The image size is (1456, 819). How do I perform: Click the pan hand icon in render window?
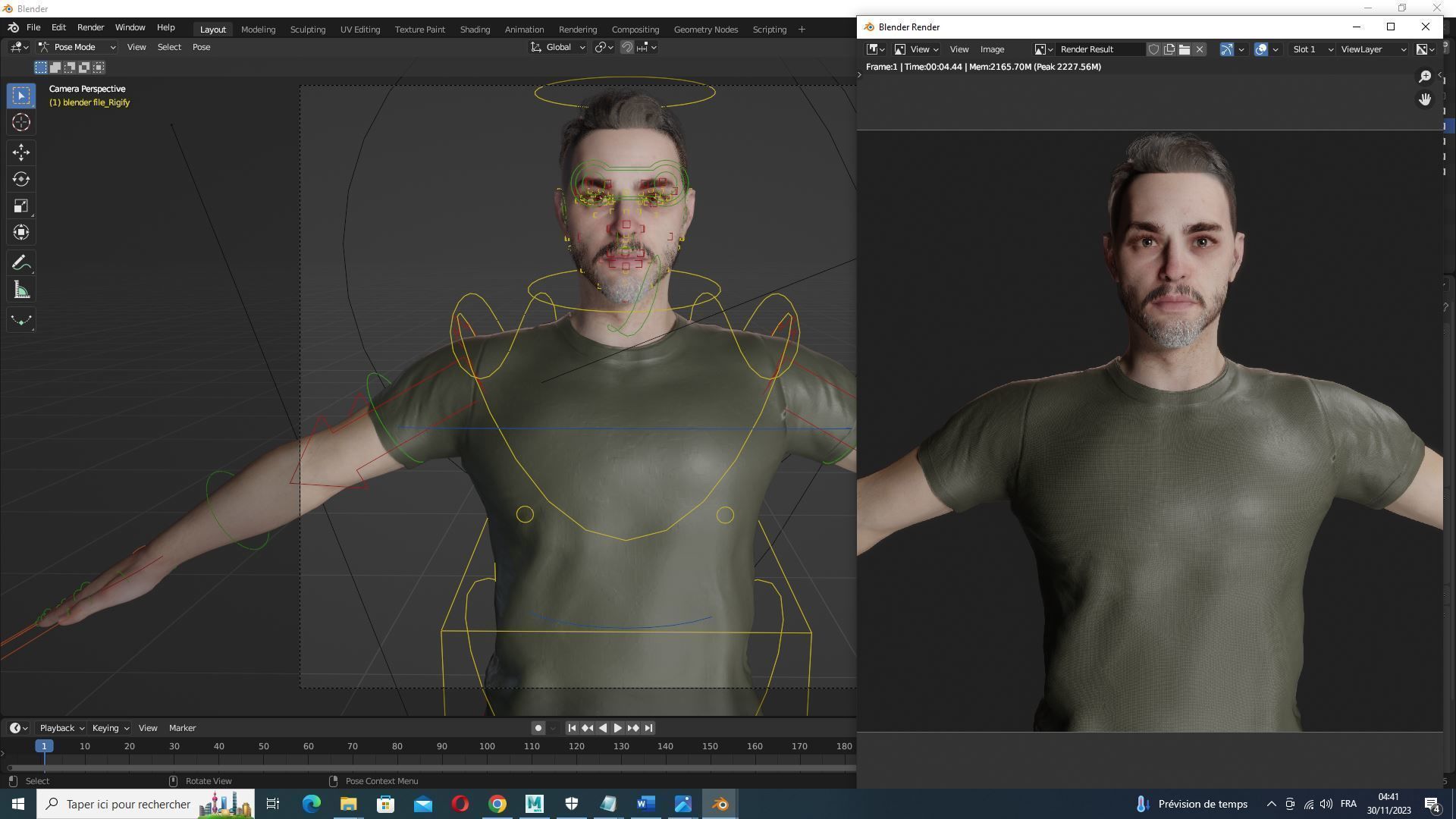coord(1425,99)
